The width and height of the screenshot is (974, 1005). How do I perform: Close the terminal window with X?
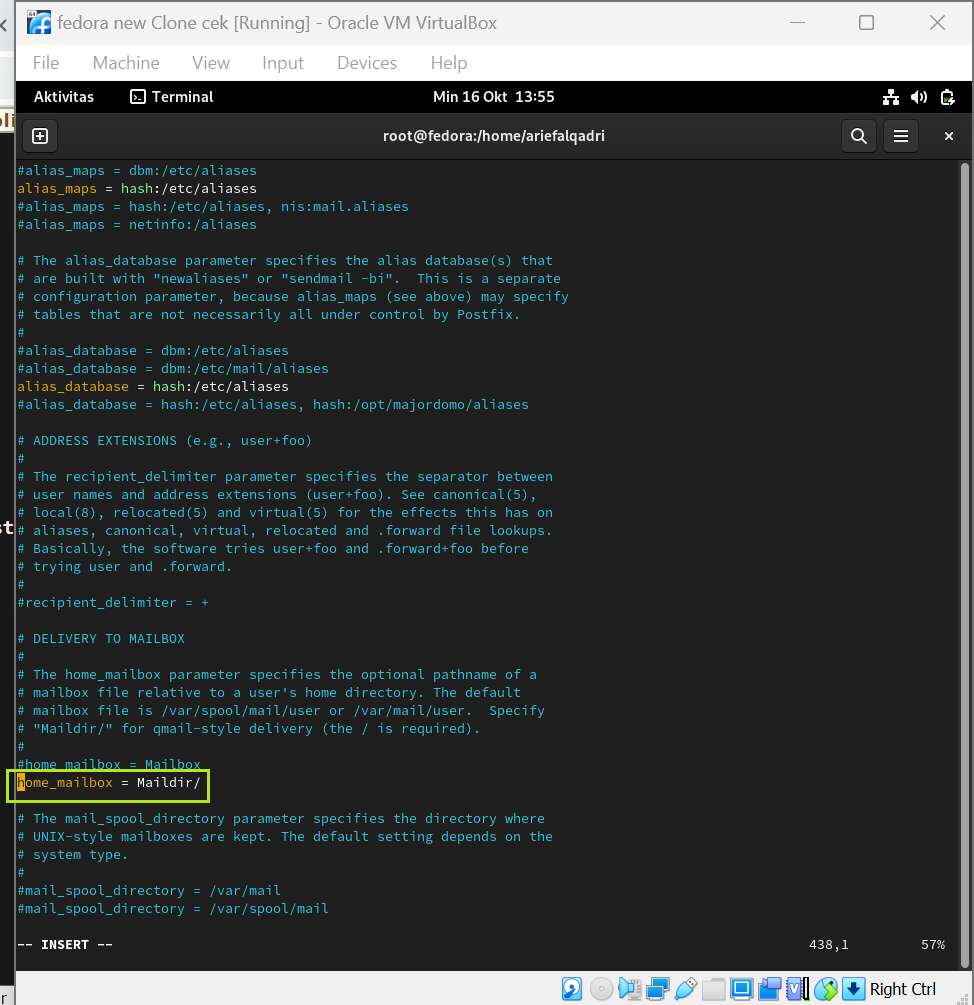[x=948, y=136]
